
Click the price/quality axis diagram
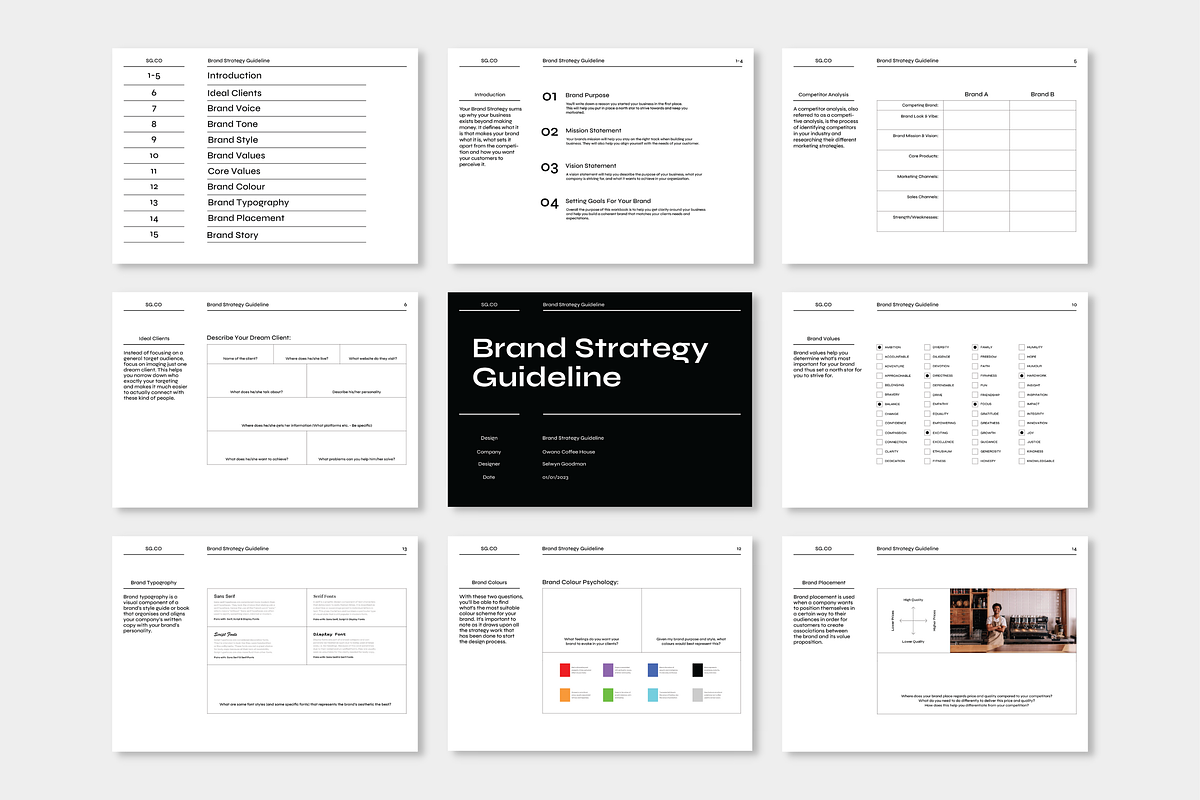pos(913,621)
